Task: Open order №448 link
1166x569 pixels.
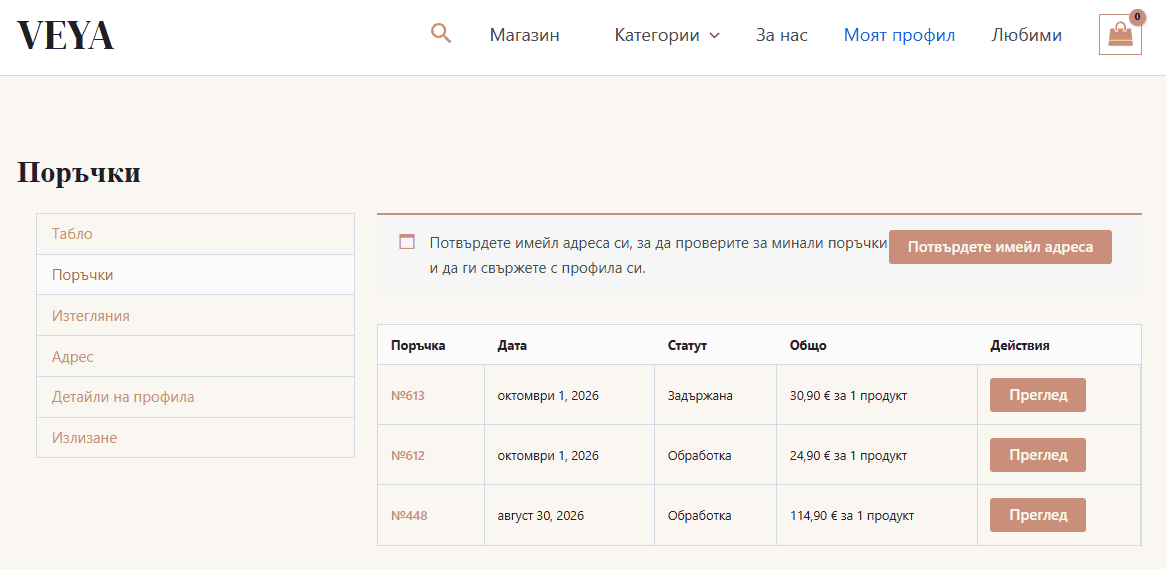Action: click(x=409, y=515)
